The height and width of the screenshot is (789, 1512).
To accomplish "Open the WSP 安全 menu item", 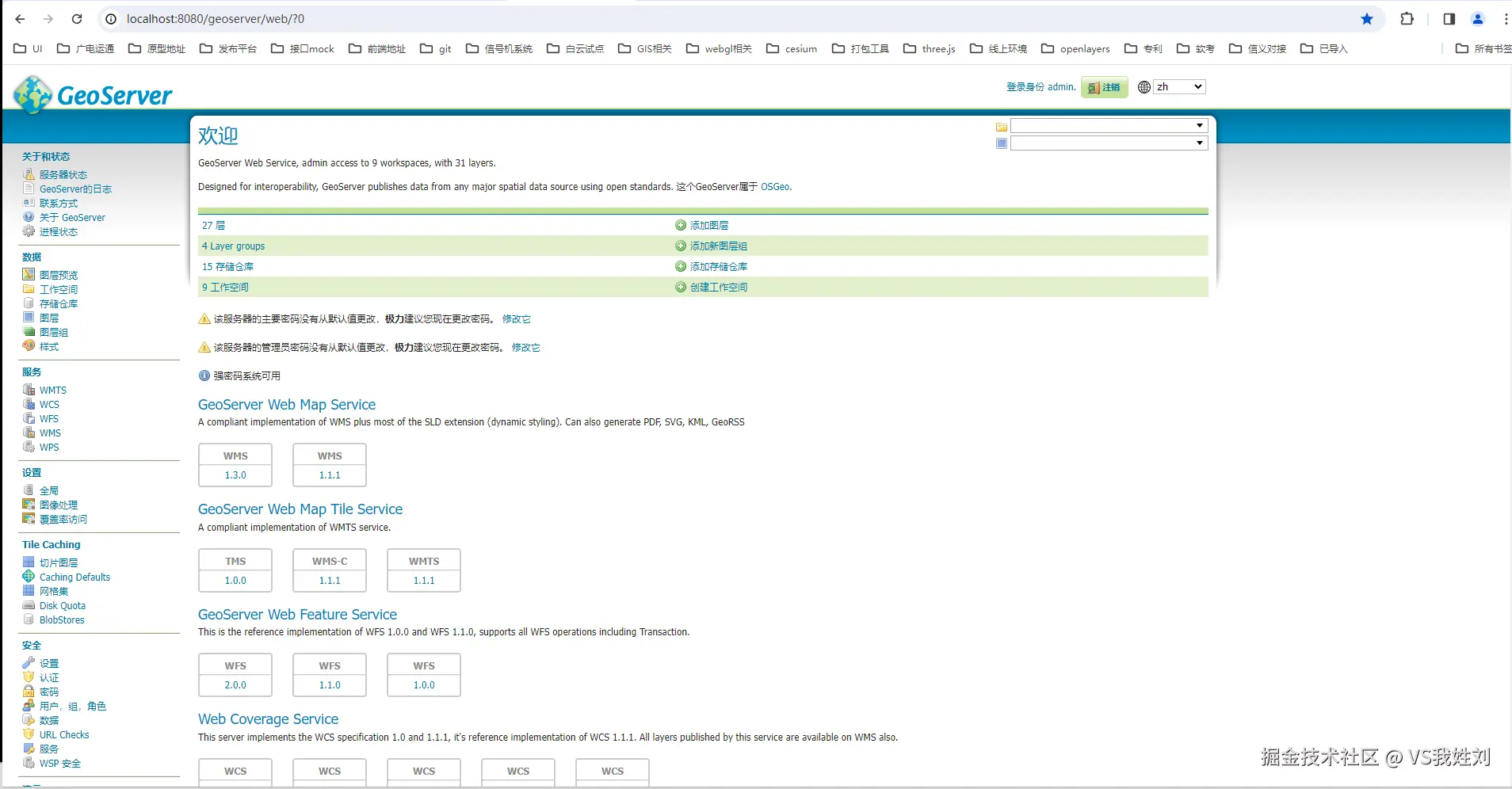I will point(60,764).
